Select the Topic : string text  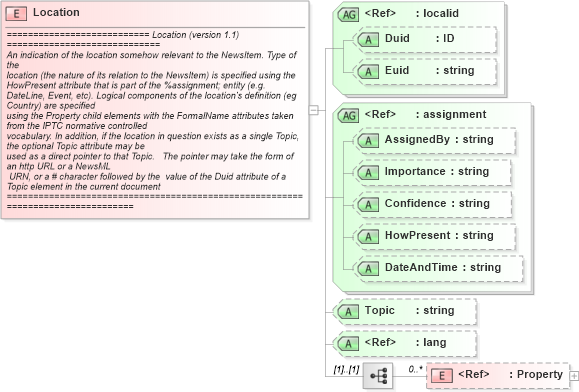(x=410, y=311)
